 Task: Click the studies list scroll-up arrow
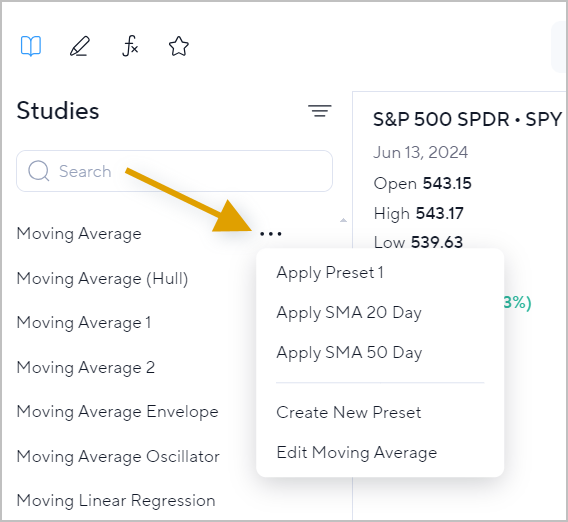coord(343,220)
